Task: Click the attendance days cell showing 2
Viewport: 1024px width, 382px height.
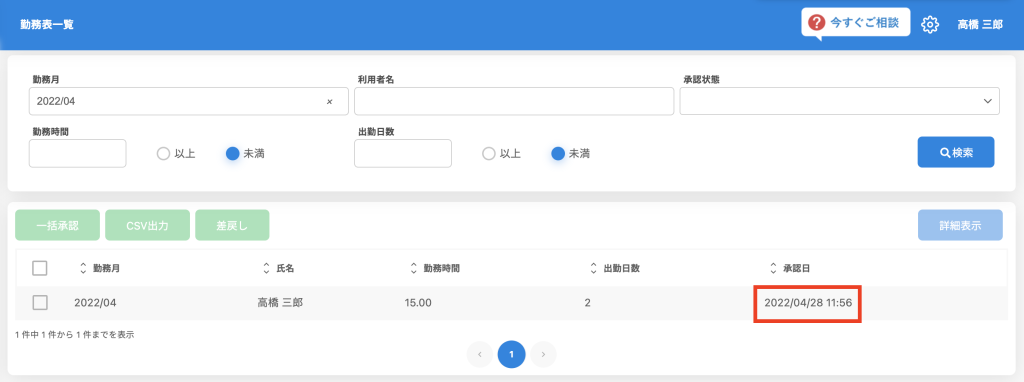Action: click(x=588, y=303)
